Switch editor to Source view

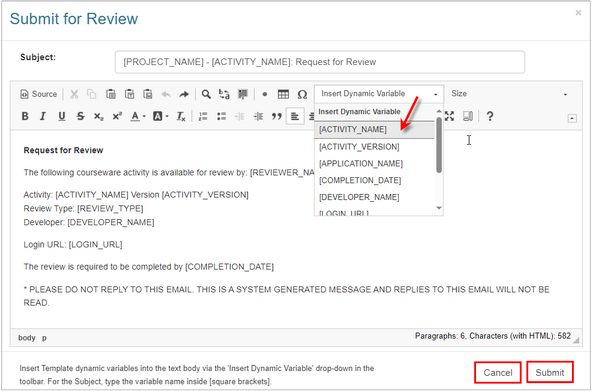38,94
